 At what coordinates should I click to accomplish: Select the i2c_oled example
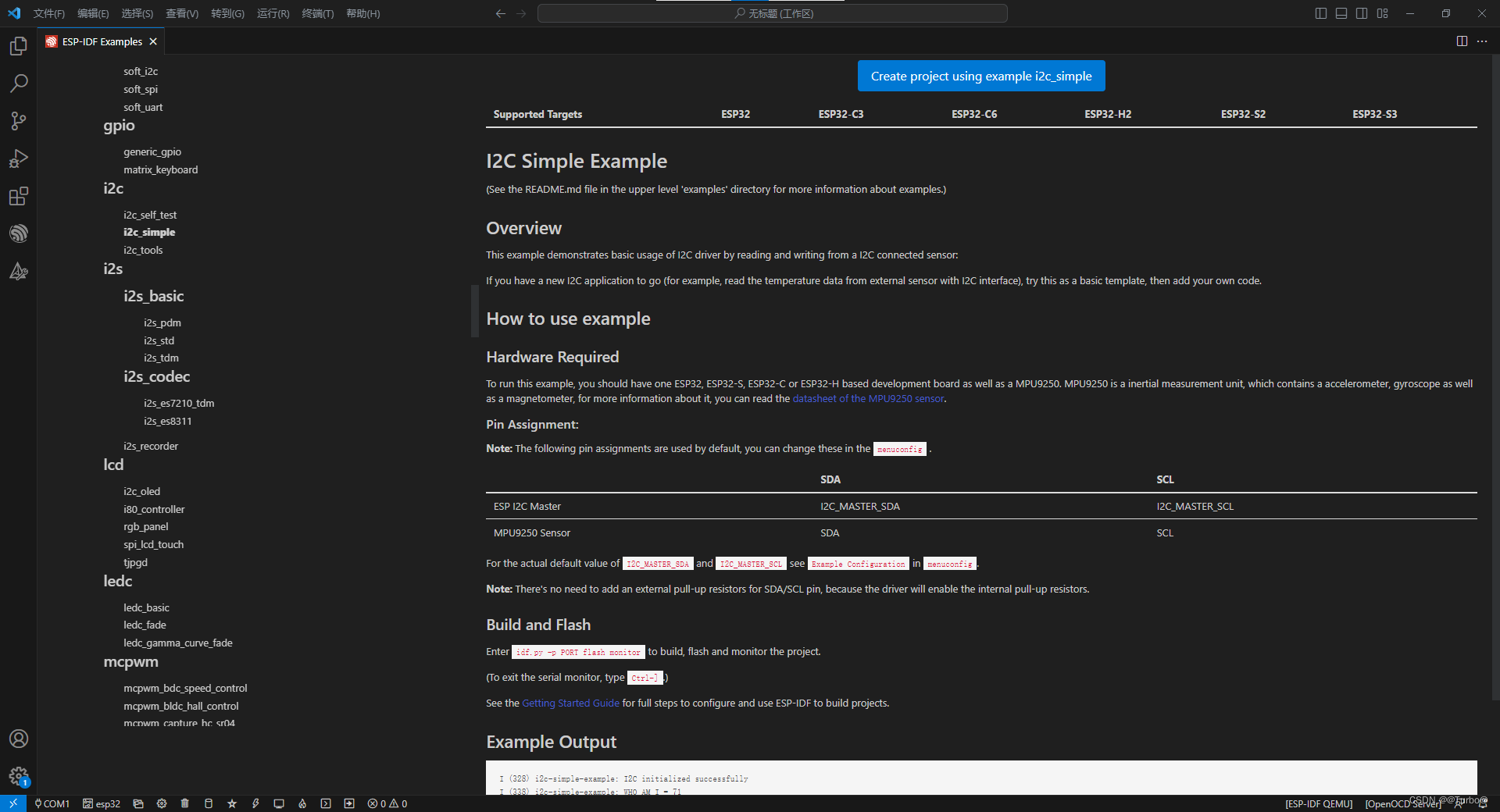pyautogui.click(x=141, y=492)
